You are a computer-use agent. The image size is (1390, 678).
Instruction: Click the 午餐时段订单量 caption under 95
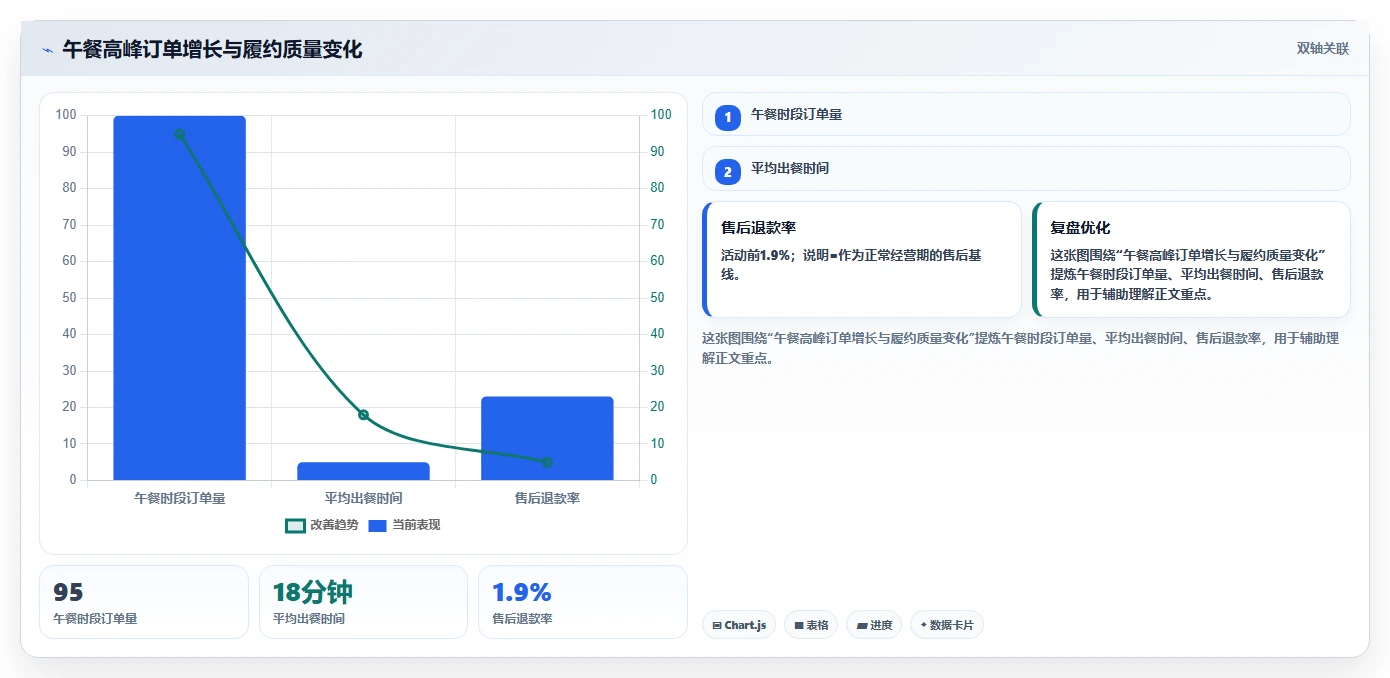pyautogui.click(x=95, y=619)
